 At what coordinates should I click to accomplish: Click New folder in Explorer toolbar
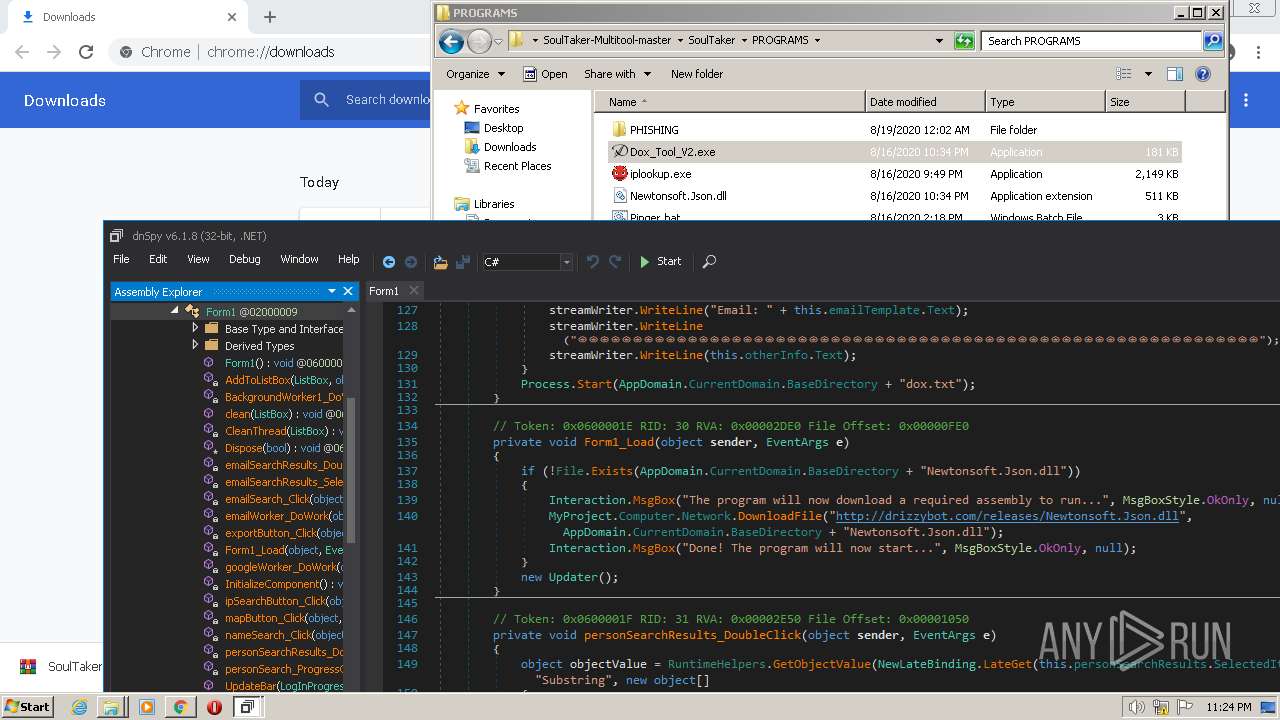697,74
